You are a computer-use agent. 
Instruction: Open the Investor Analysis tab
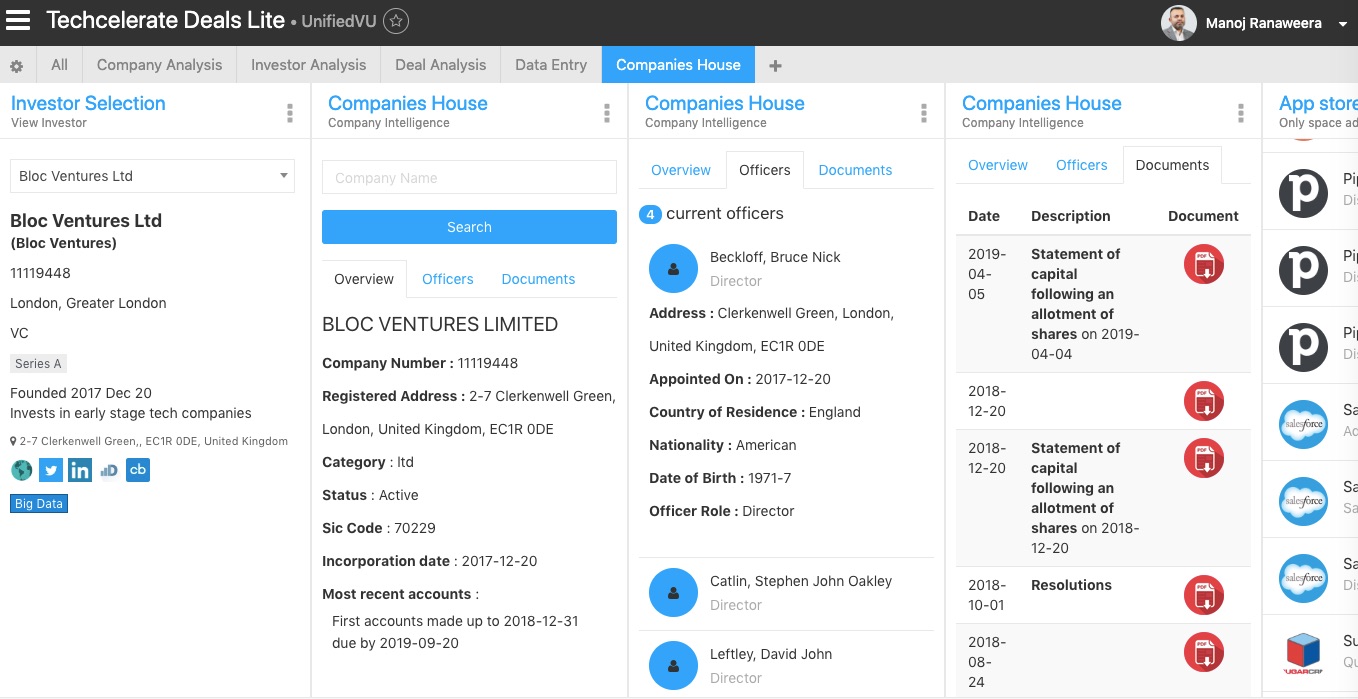tap(308, 65)
